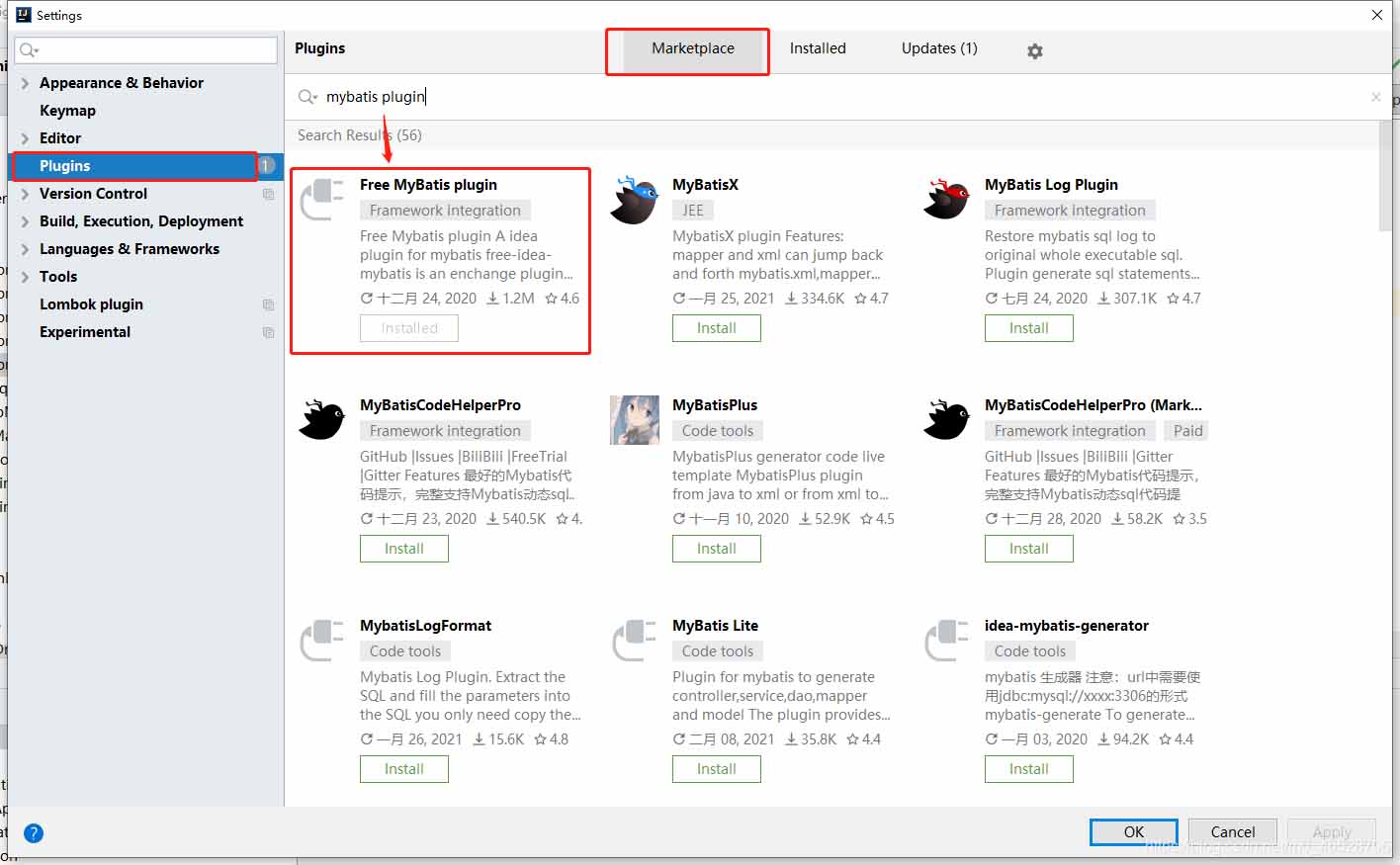Click the project-level icon beside Version Control
This screenshot has height=865, width=1400.
click(268, 194)
